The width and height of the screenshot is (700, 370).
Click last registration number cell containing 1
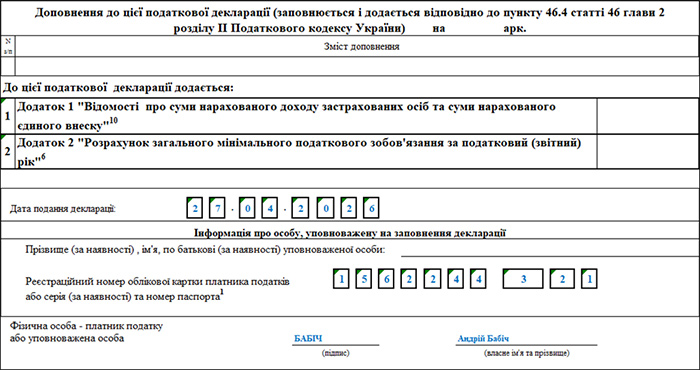(x=589, y=279)
